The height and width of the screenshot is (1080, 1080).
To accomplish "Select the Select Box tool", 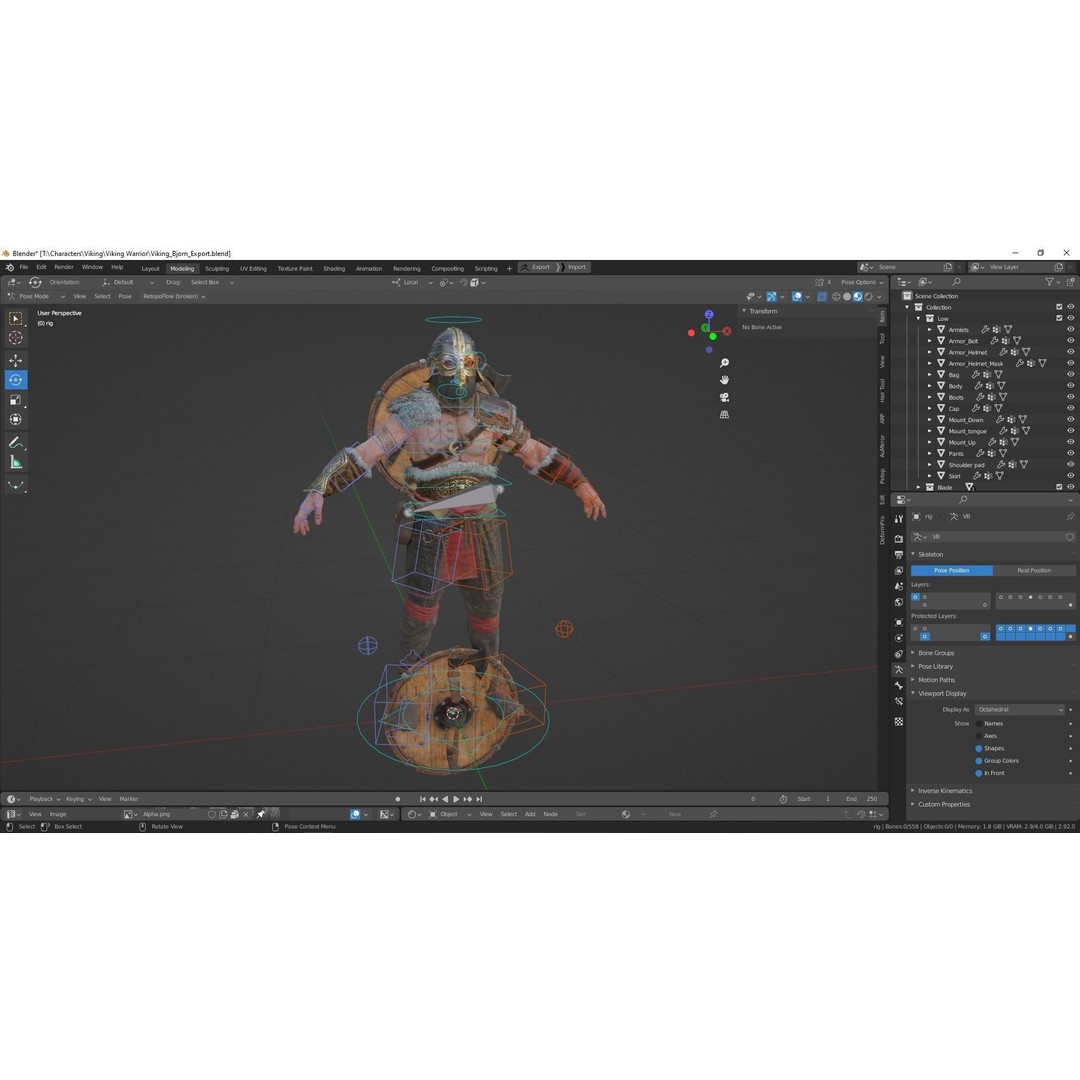I will pyautogui.click(x=15, y=318).
